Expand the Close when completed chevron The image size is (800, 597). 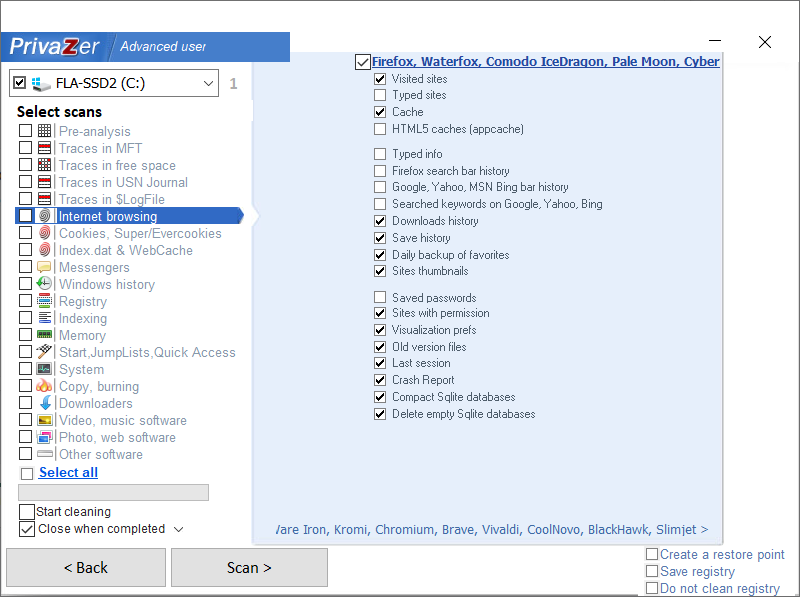178,529
